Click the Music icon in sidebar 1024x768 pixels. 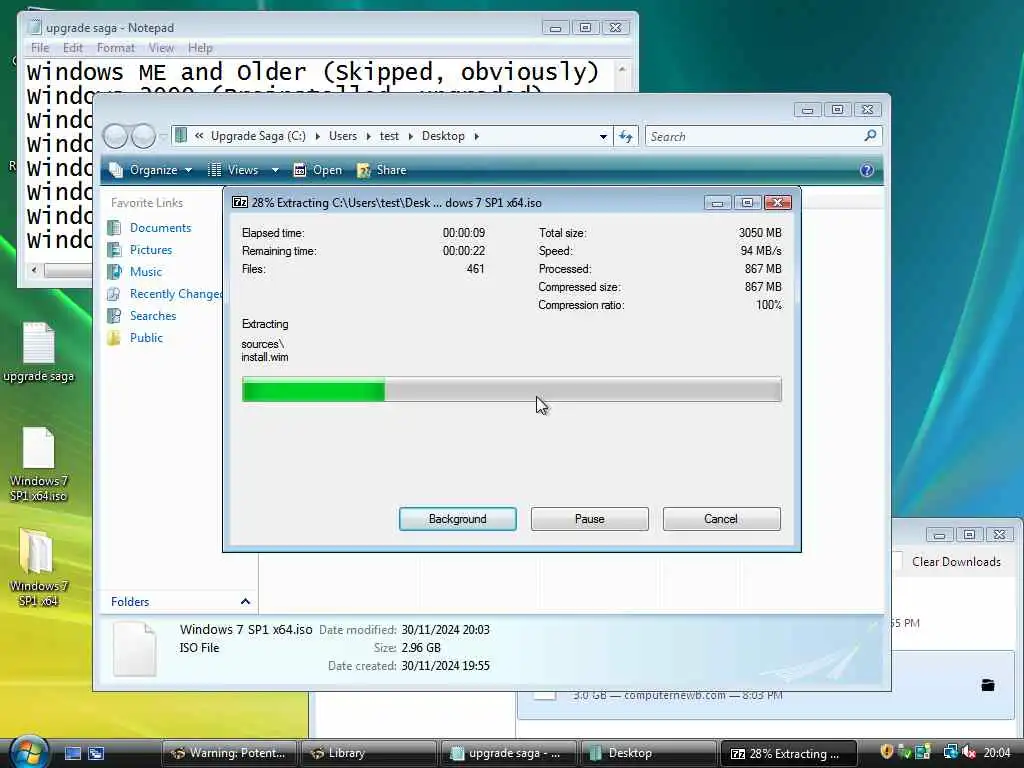pos(114,272)
